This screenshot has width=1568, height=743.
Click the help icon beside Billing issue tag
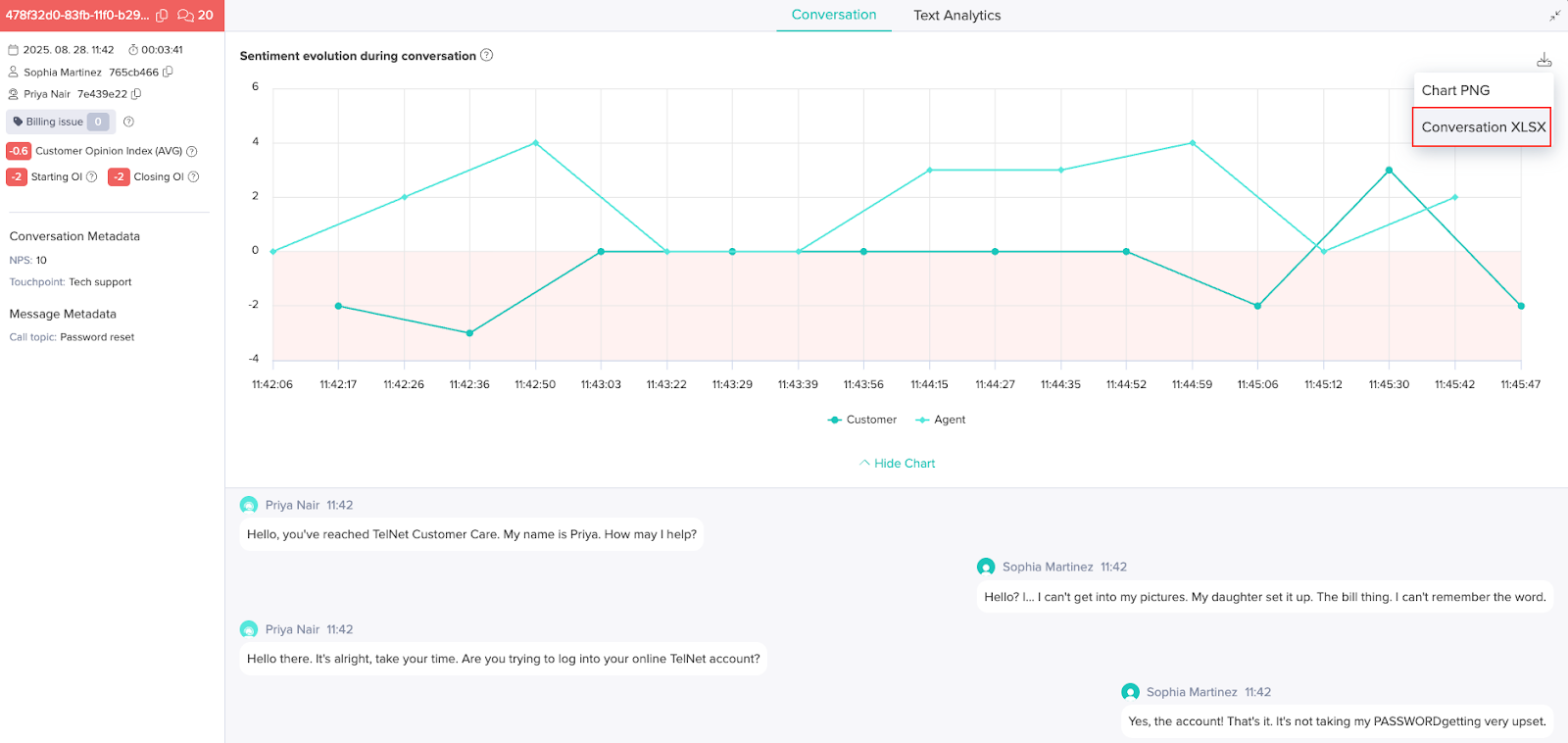coord(128,122)
